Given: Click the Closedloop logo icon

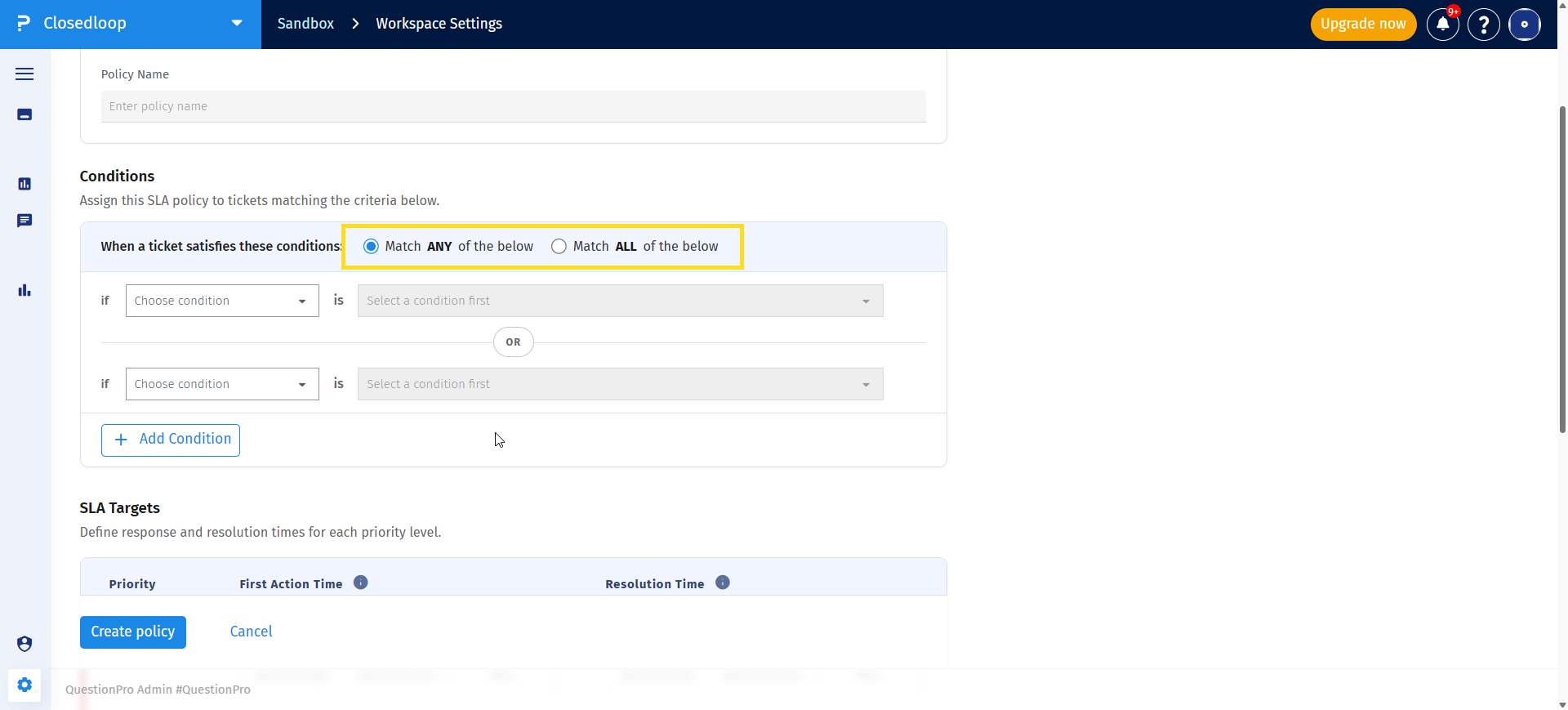Looking at the screenshot, I should (24, 24).
